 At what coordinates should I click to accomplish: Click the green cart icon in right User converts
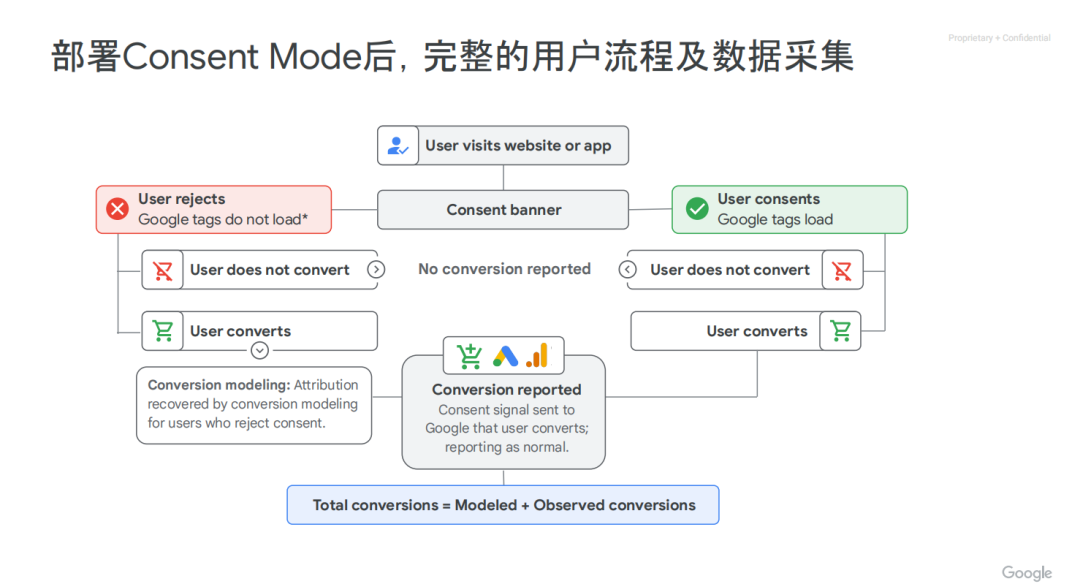pyautogui.click(x=840, y=331)
